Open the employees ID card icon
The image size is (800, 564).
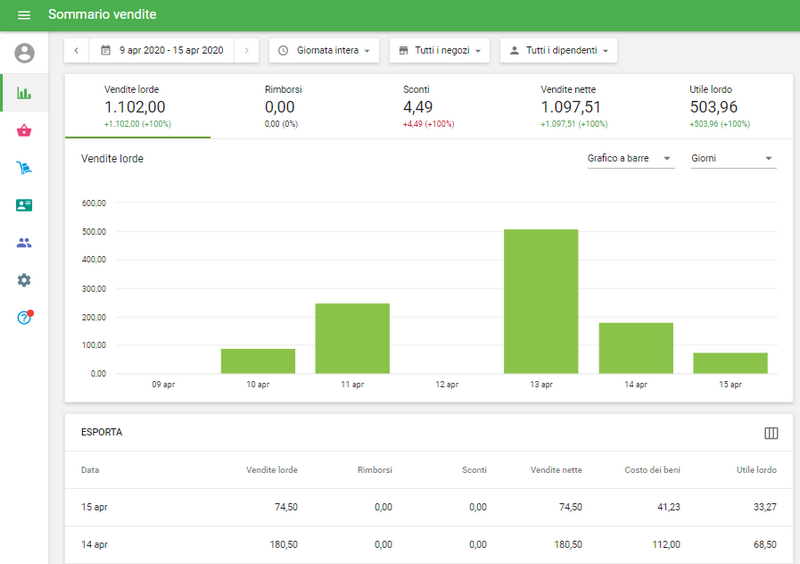24,205
